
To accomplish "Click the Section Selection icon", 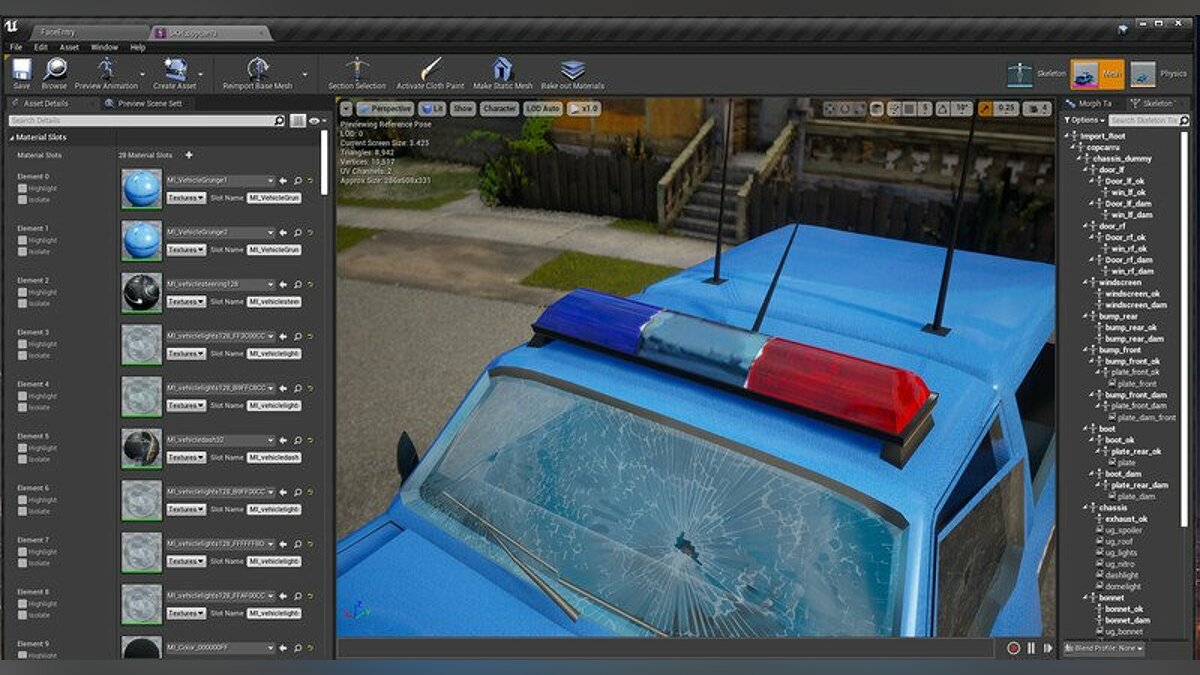I will (x=356, y=70).
